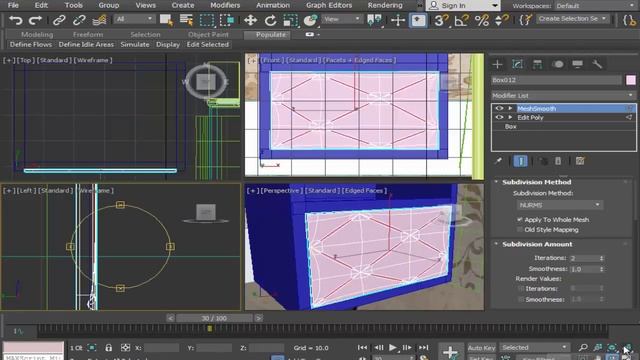Open the Motion panel tab icon
640x360 pixels.
[558, 64]
